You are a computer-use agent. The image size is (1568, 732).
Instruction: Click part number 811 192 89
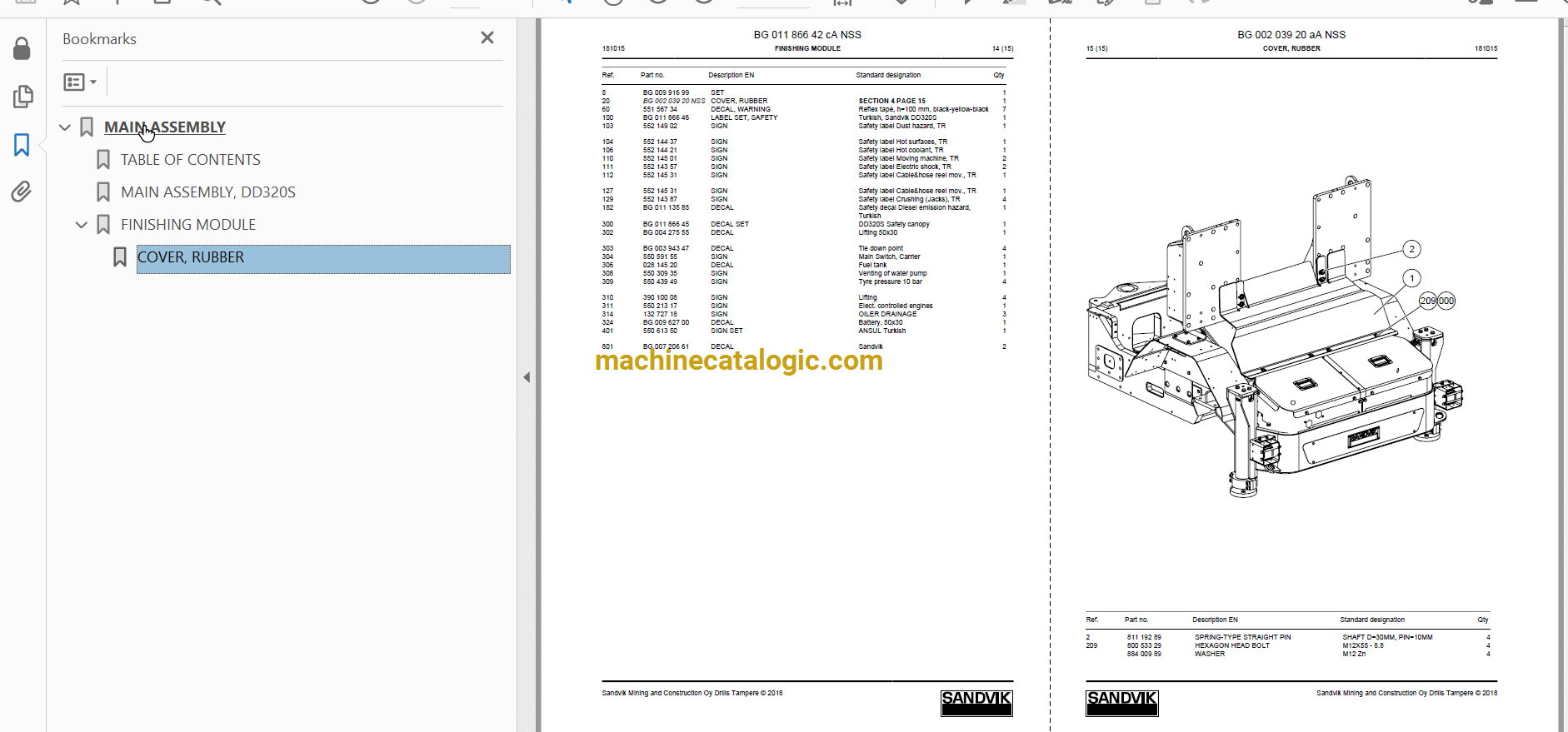click(1144, 637)
